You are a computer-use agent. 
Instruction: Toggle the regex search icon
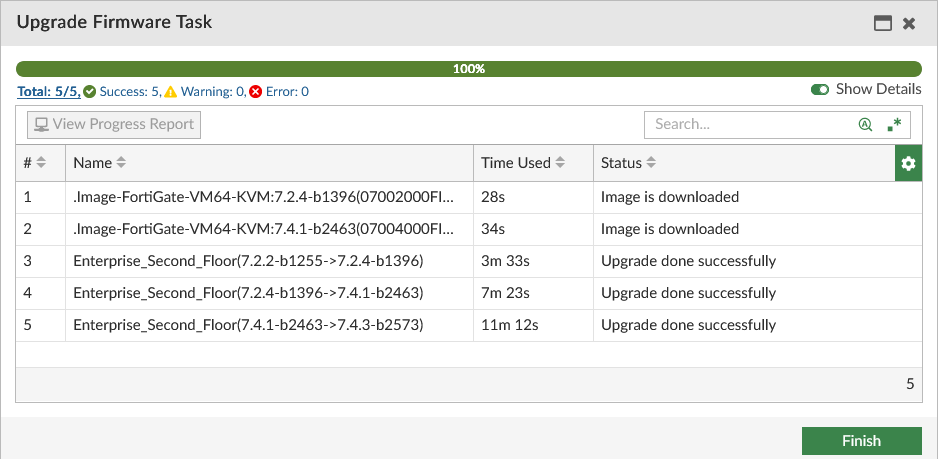tap(894, 125)
